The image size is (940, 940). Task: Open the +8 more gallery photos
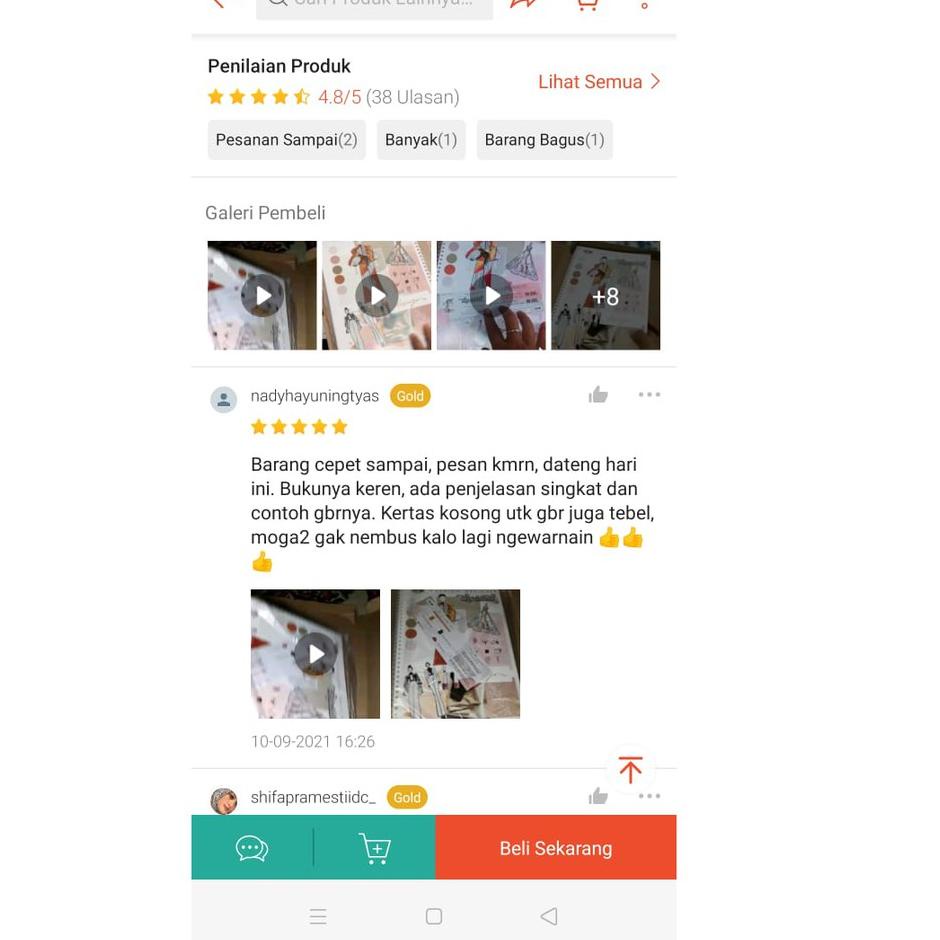coord(605,296)
